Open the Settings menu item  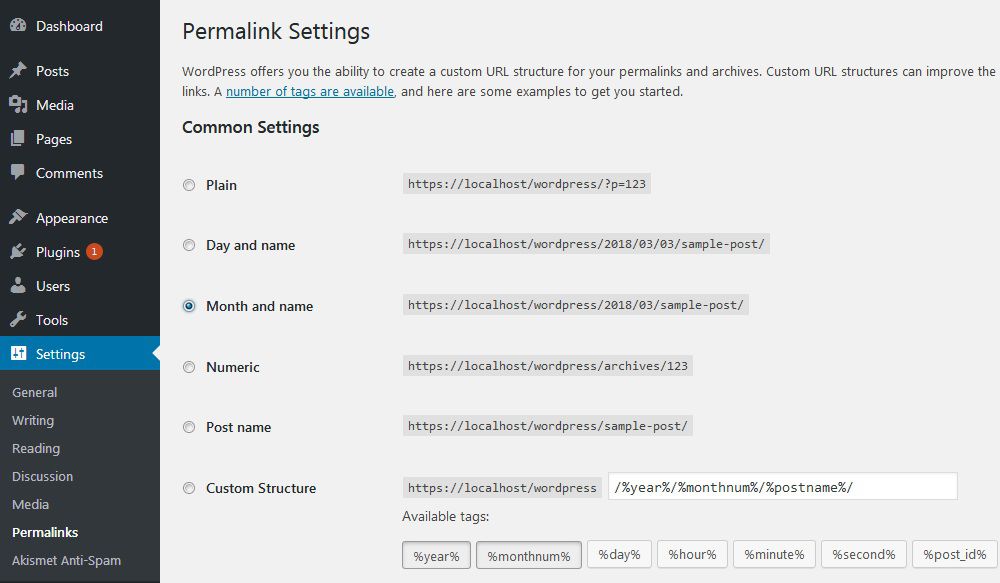pos(60,354)
